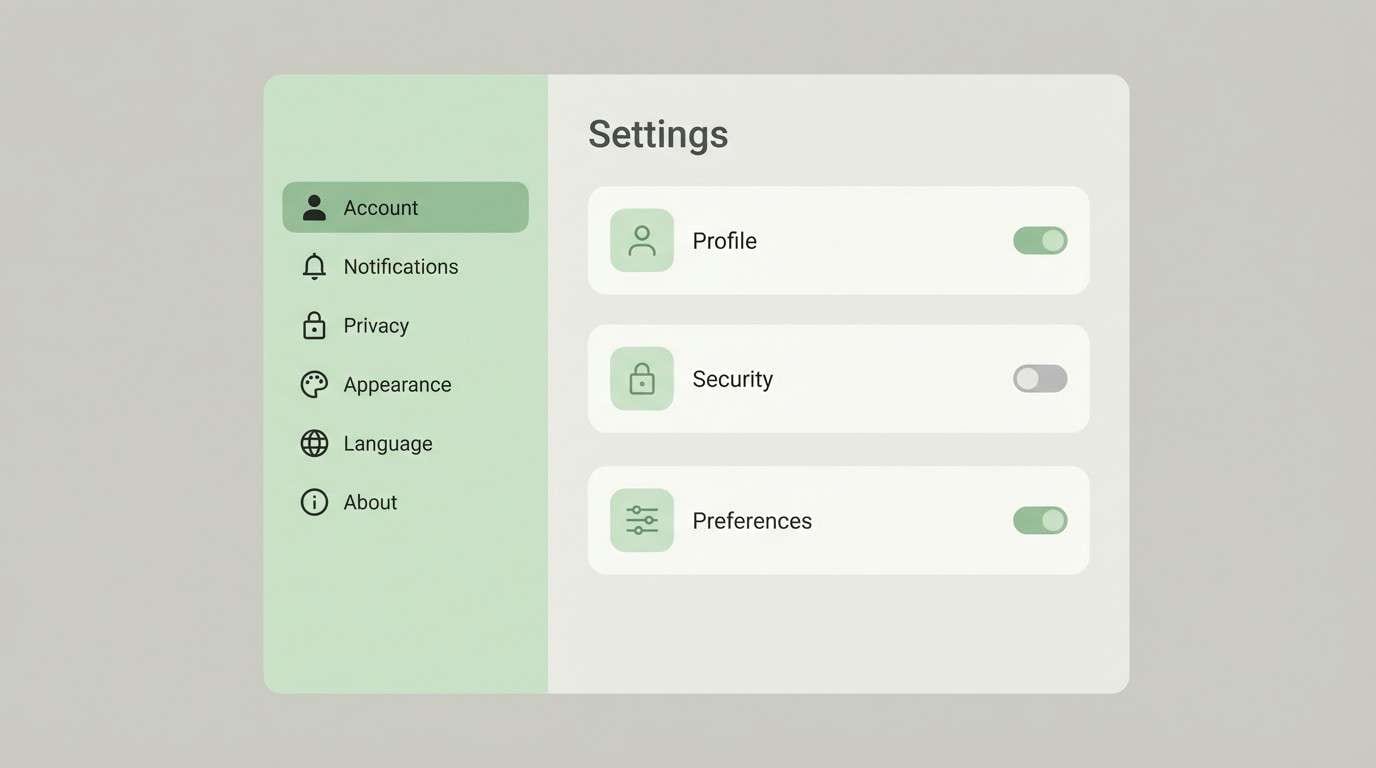1376x768 pixels.
Task: Click the person icon beside Account
Action: tap(313, 207)
